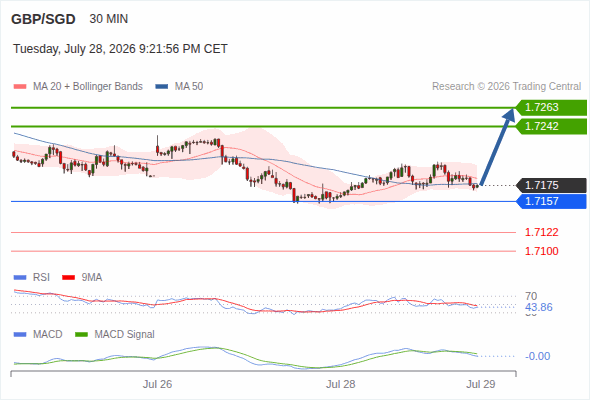This screenshot has height=400, width=590.
Task: Click the RSI 70 level label
Action: click(x=531, y=296)
